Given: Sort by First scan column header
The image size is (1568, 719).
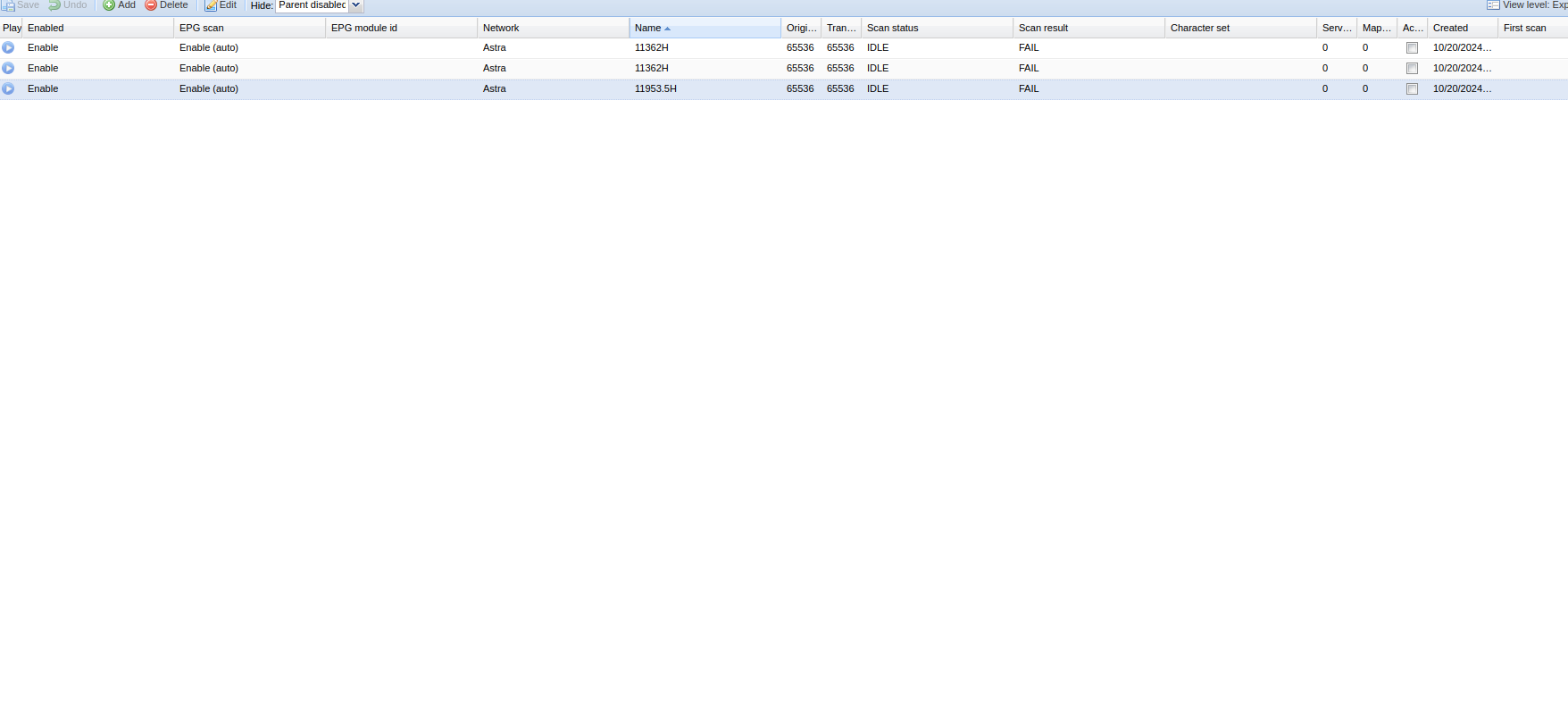Looking at the screenshot, I should point(1533,28).
